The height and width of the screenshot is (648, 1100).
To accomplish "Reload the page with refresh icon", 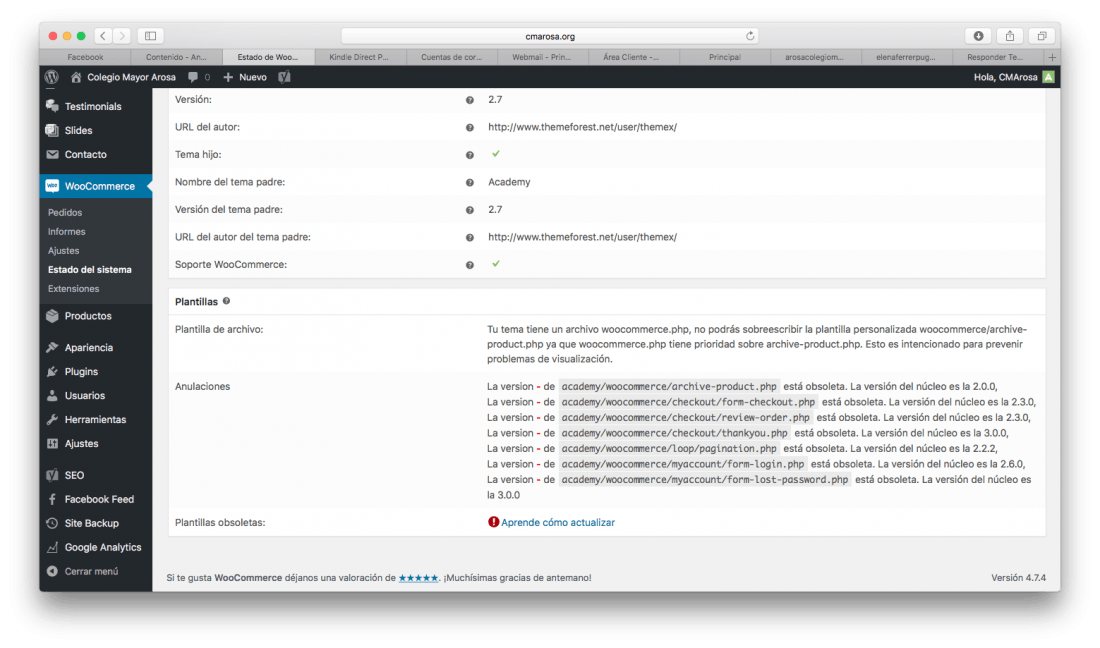I will tap(750, 36).
